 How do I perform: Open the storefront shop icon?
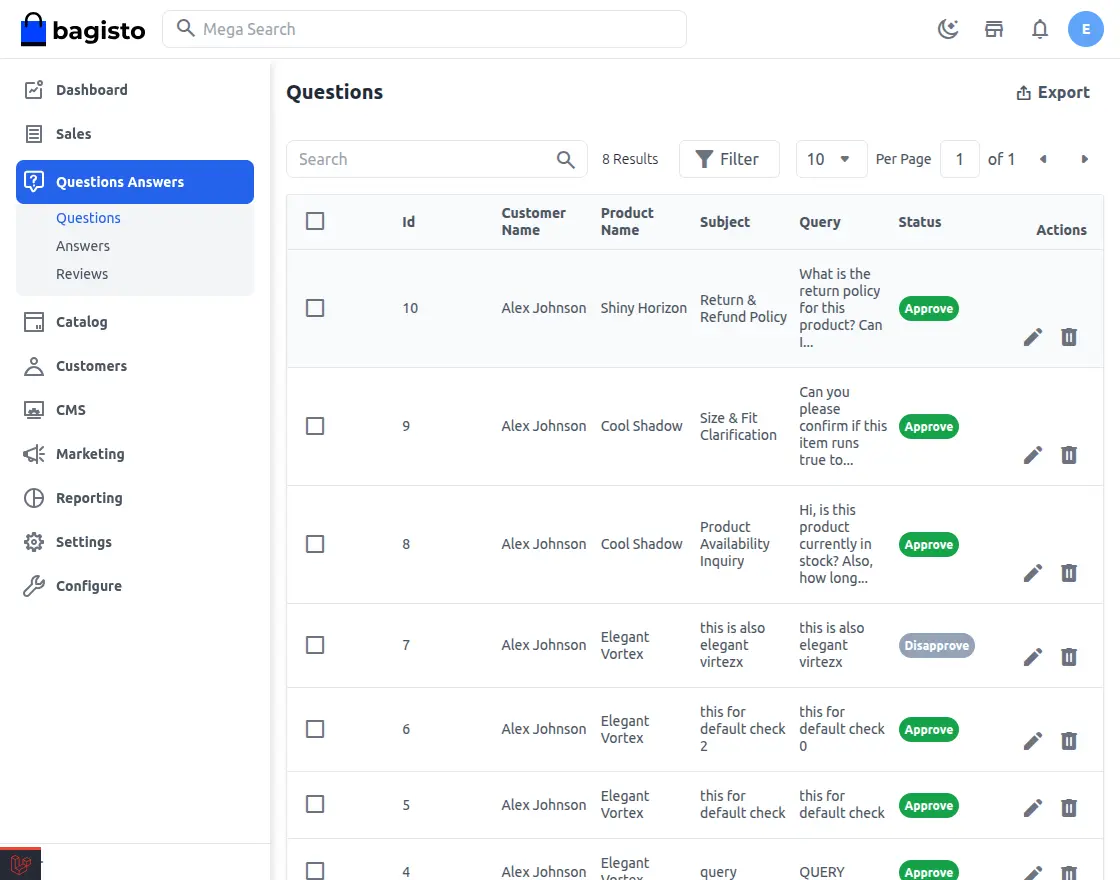(994, 29)
